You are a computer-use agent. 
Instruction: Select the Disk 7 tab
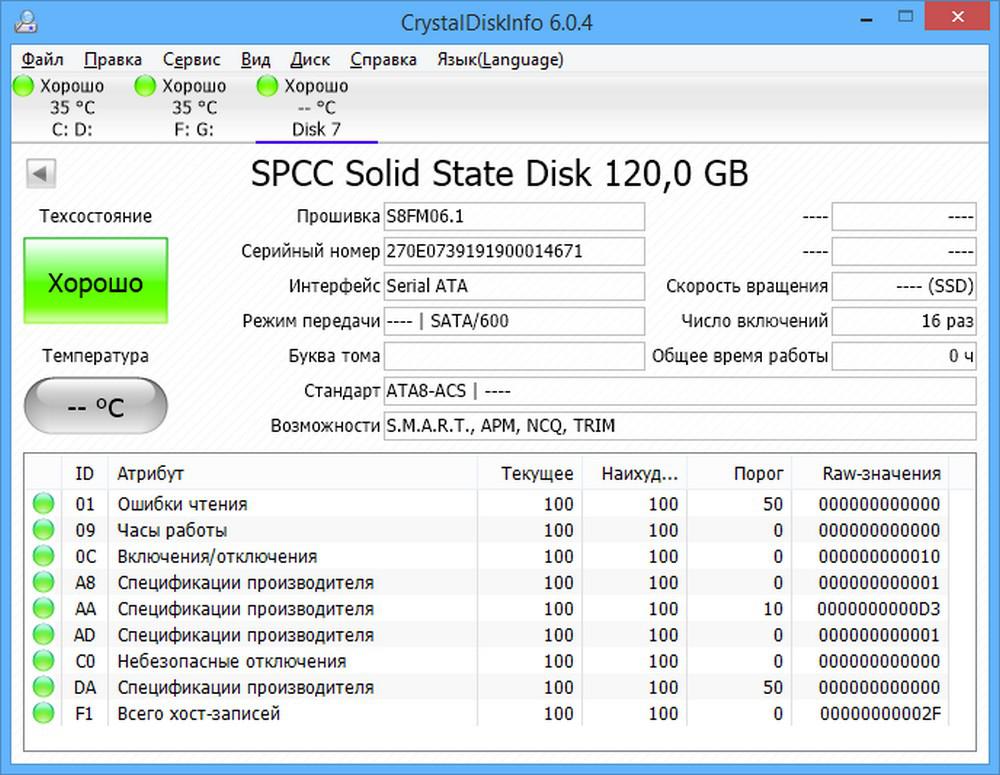[x=316, y=129]
